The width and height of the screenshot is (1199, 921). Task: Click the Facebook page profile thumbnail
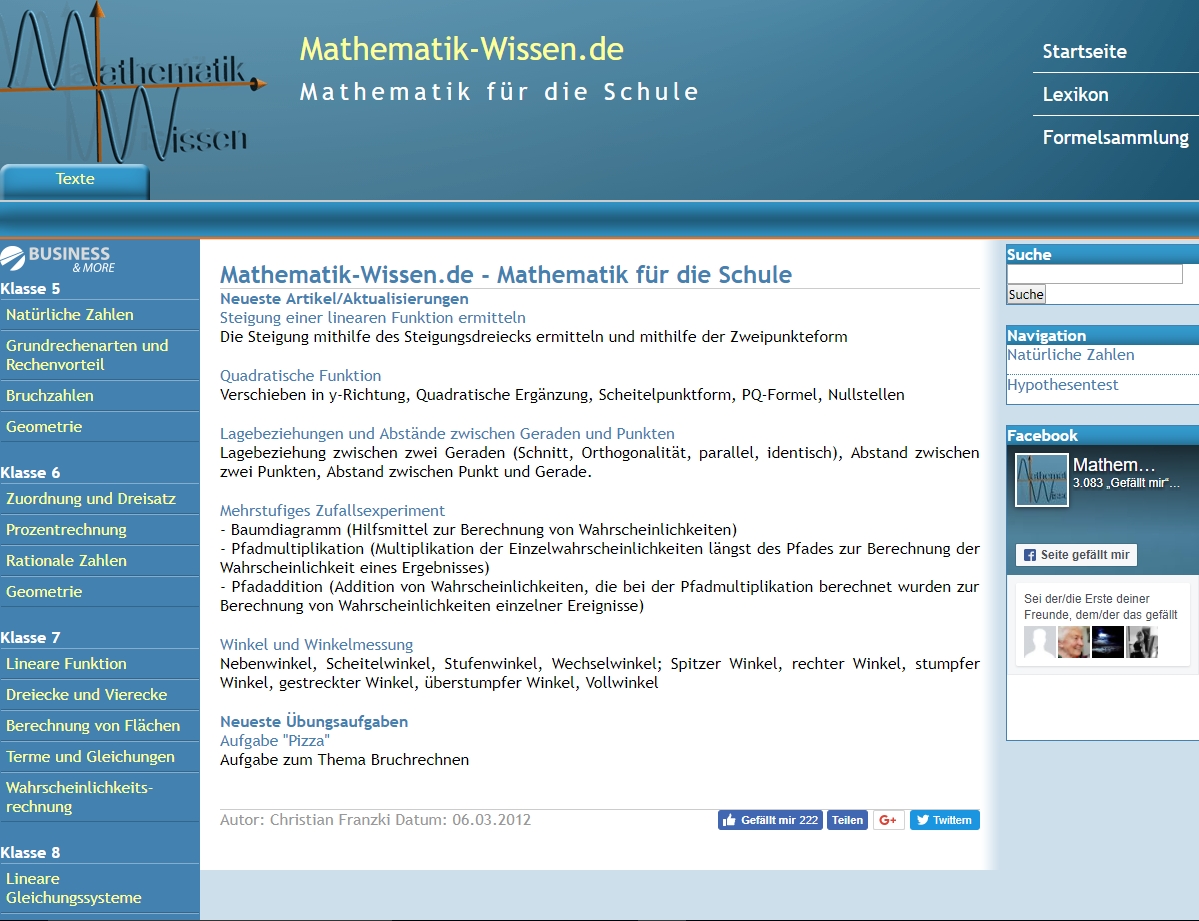point(1041,480)
